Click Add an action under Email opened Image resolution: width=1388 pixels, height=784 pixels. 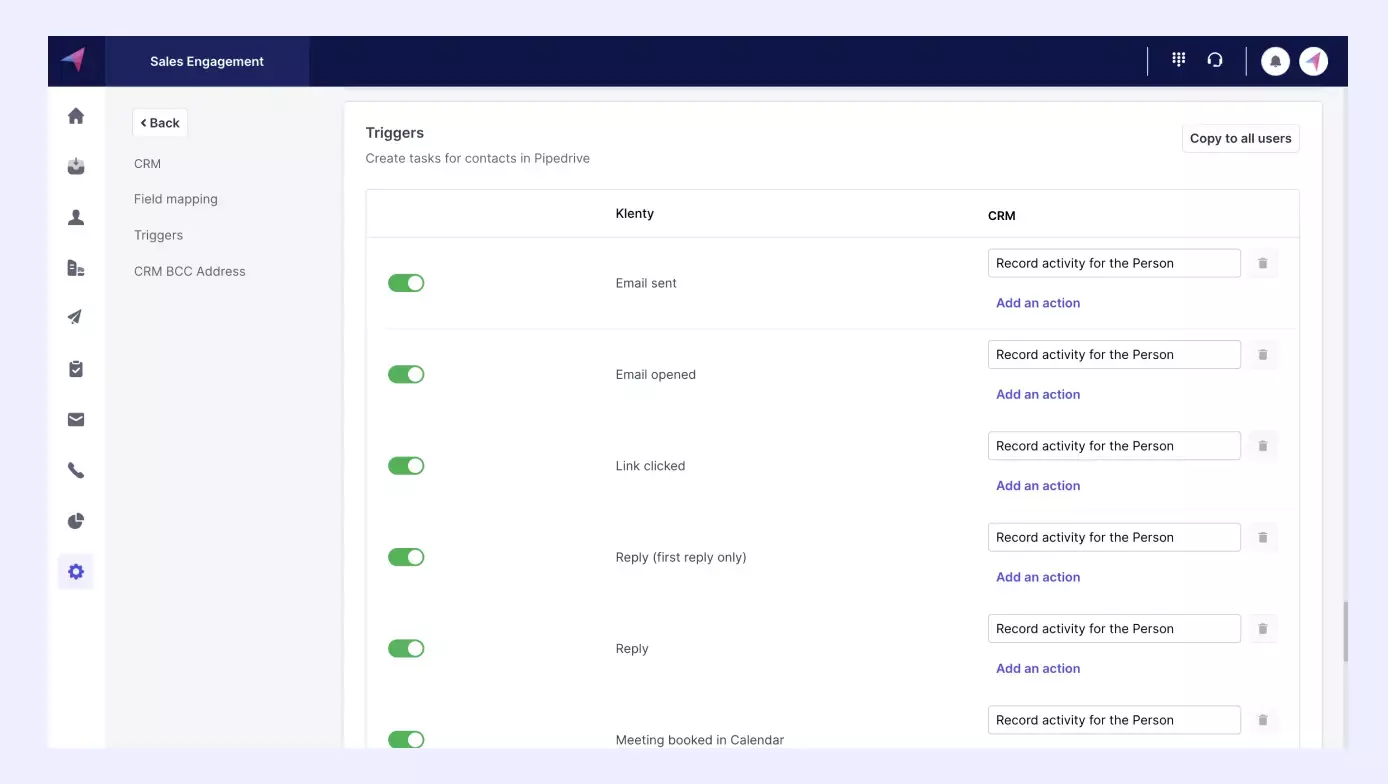1038,394
